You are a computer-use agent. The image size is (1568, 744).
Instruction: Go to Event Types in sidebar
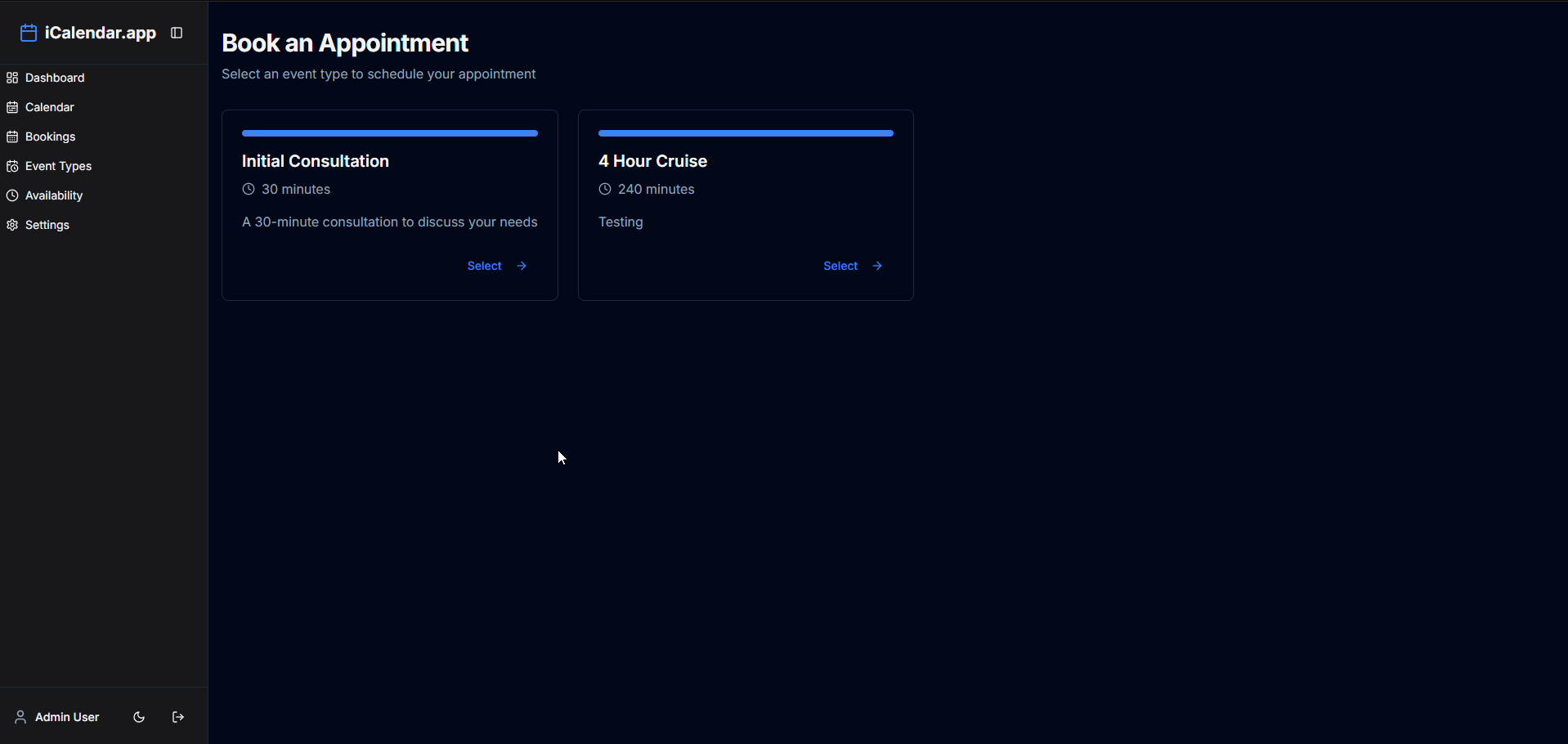coord(58,166)
